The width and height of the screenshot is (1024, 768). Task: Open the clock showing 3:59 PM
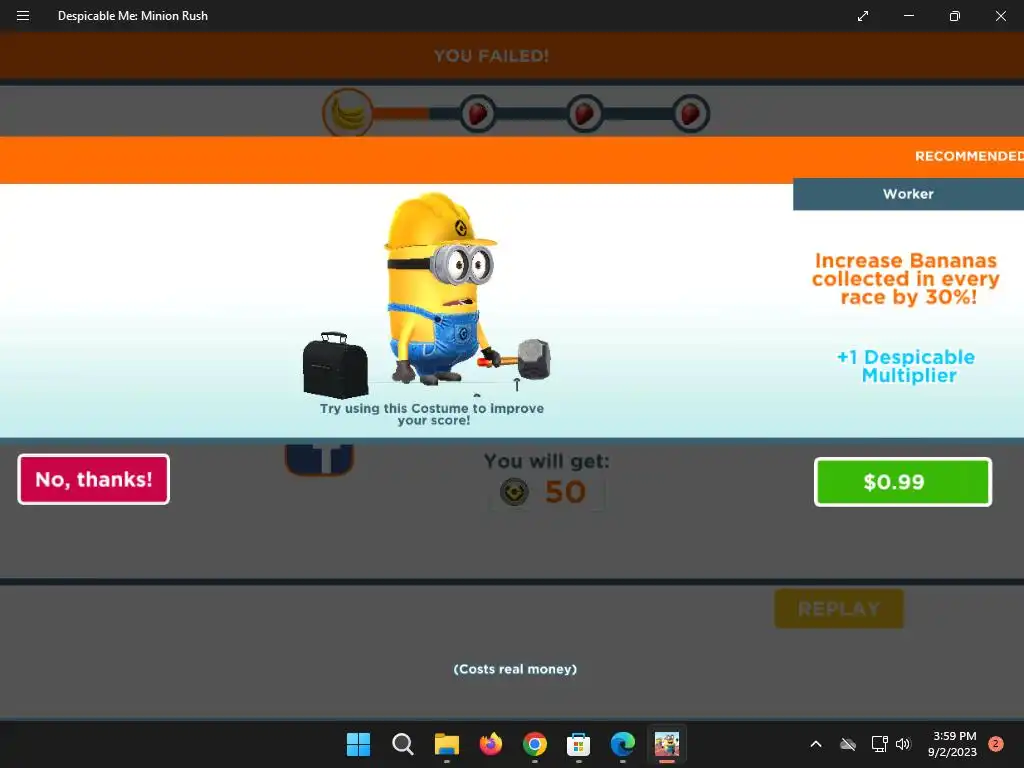953,744
